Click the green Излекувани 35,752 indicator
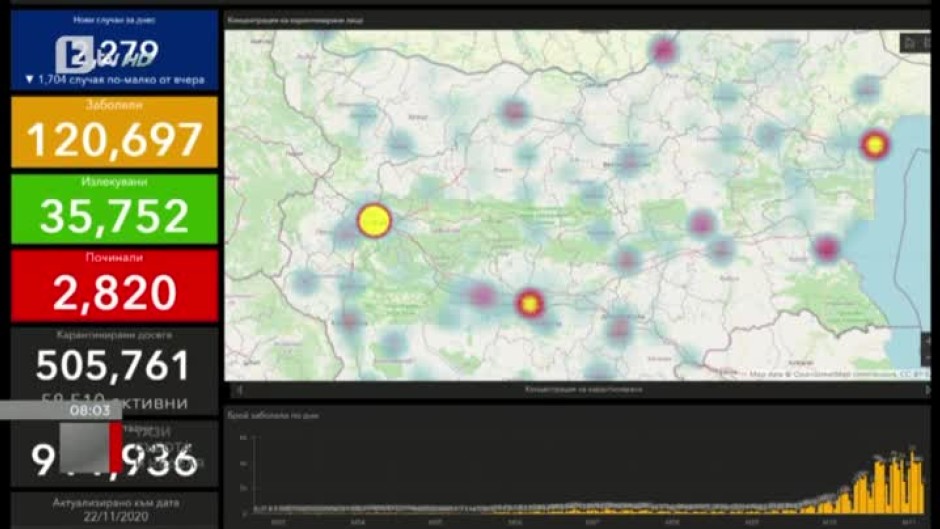 click(x=115, y=209)
